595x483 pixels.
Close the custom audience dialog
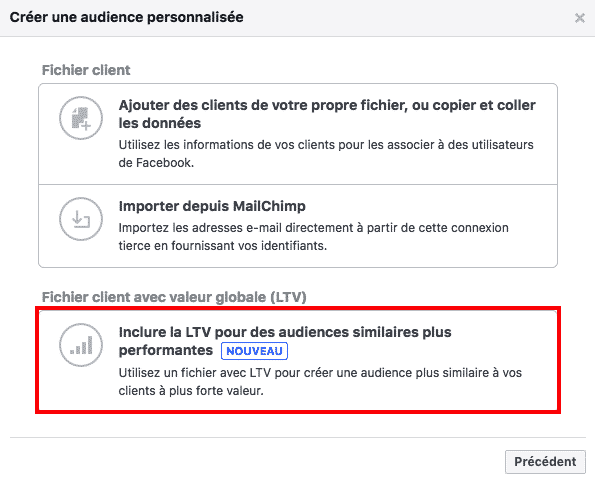tap(579, 18)
